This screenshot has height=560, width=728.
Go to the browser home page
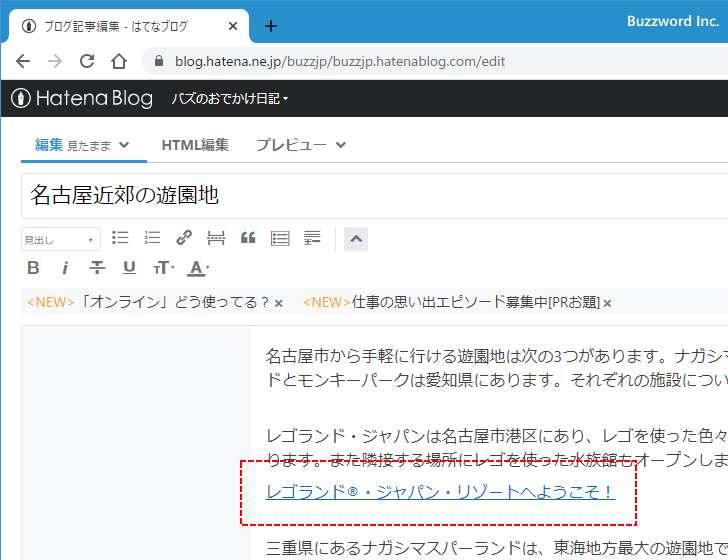pos(119,61)
